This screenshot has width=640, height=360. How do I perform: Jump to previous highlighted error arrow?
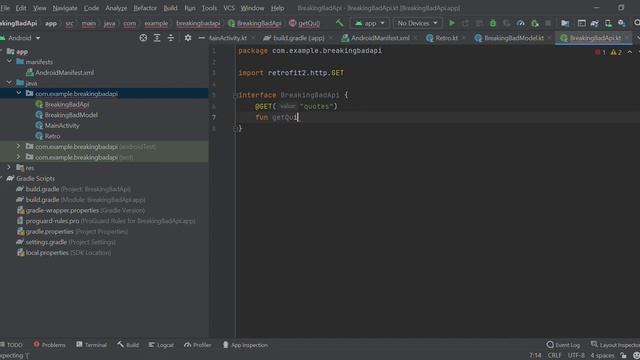point(629,52)
